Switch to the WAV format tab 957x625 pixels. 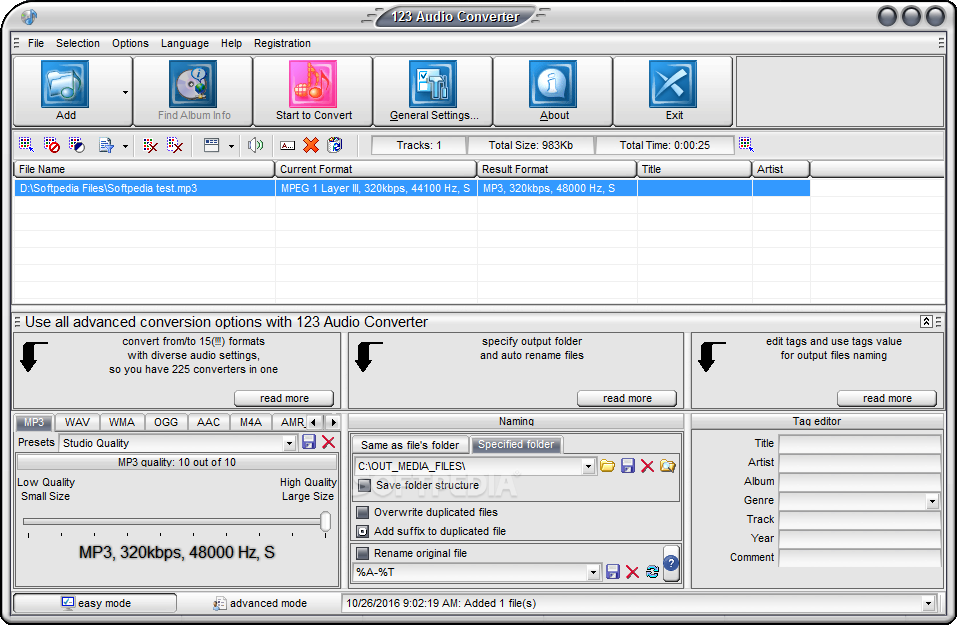[77, 422]
